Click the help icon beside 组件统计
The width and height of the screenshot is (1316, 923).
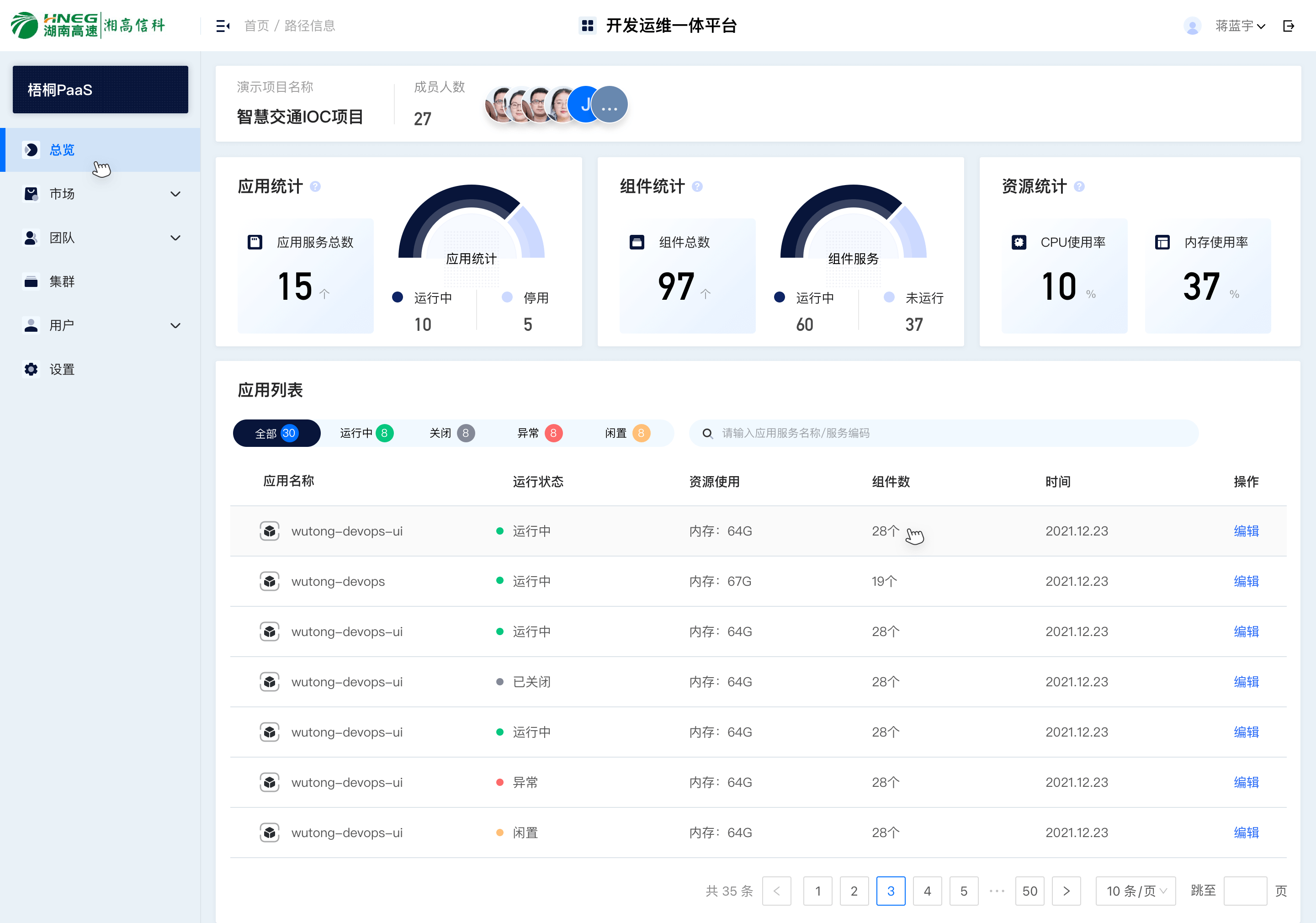click(697, 186)
